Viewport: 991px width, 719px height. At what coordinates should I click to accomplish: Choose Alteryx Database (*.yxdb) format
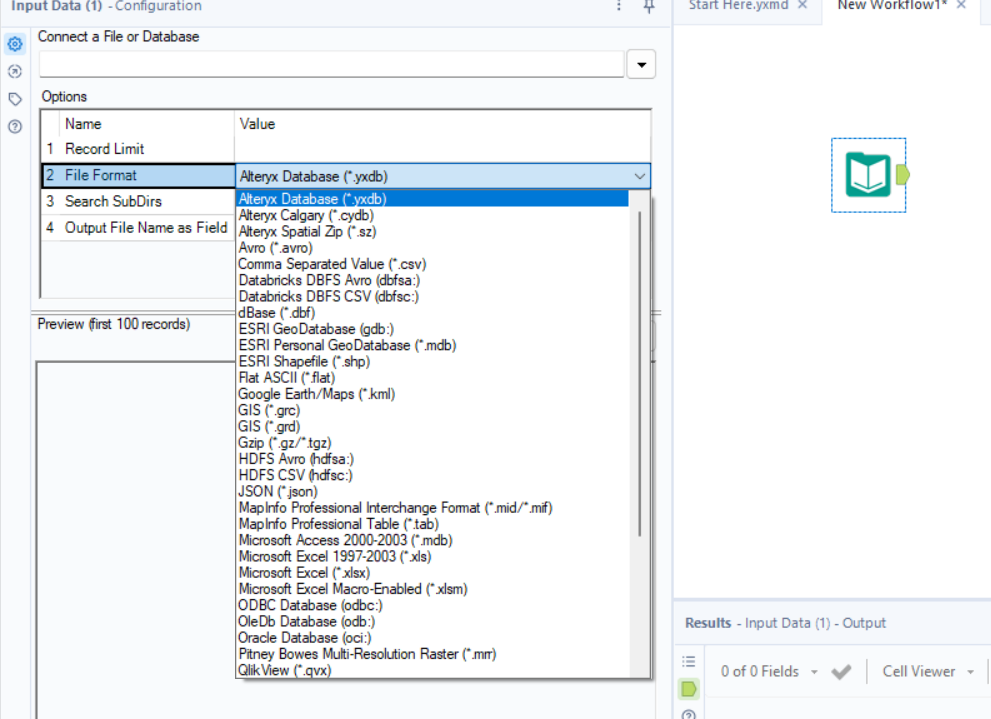pos(432,199)
